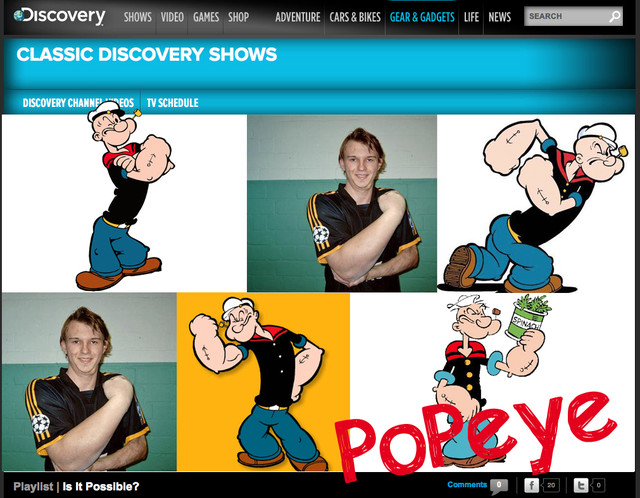Open TV Schedule tab
The image size is (640, 498).
172,102
